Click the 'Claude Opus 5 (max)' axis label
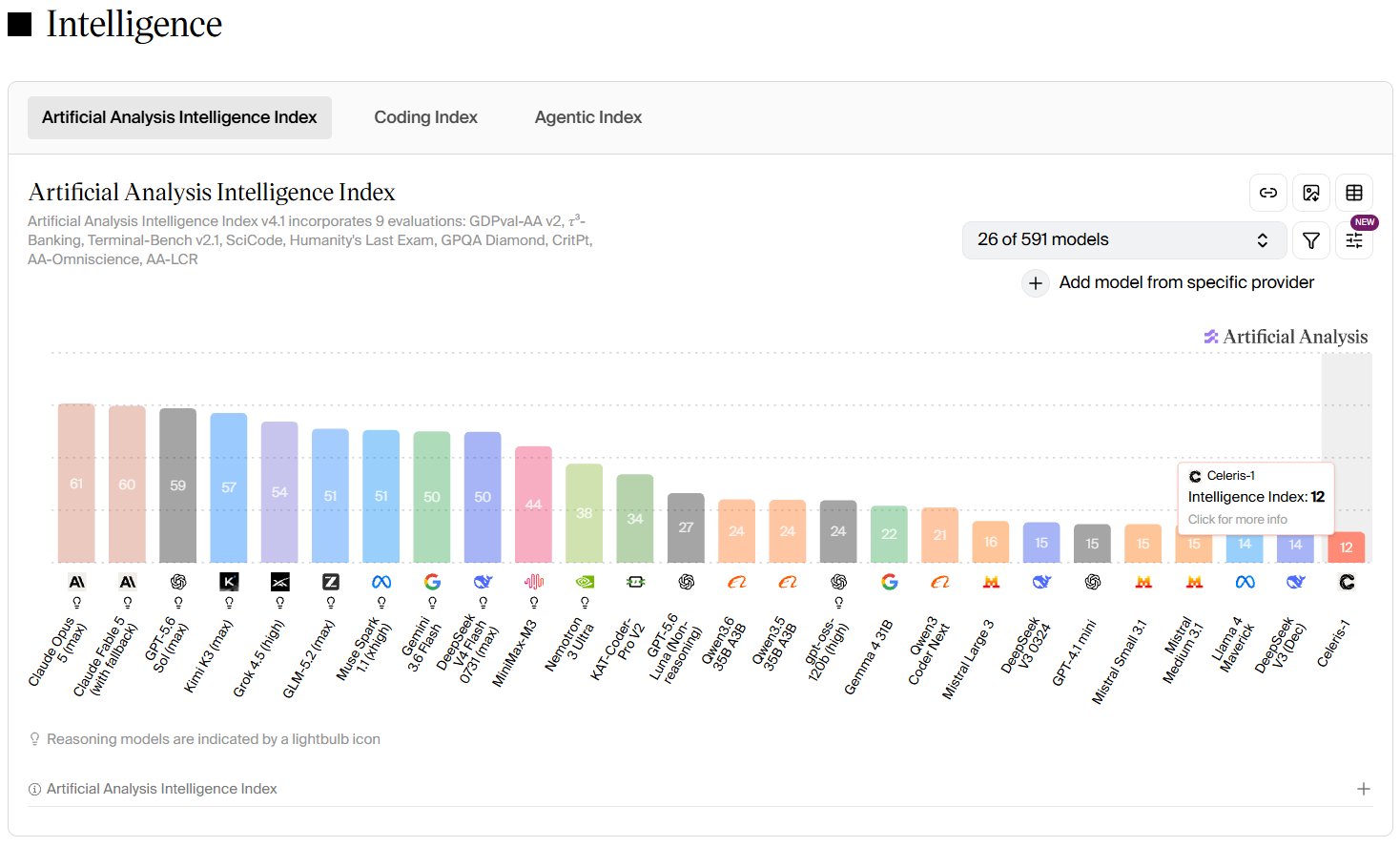 pos(59,653)
